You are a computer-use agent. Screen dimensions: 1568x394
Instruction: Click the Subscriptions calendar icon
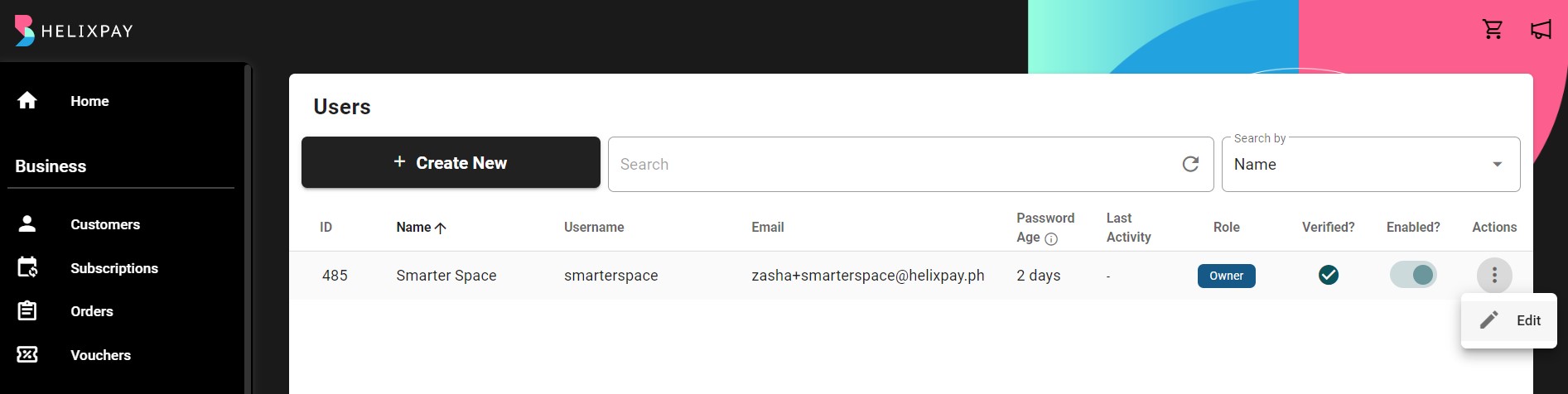pos(27,267)
